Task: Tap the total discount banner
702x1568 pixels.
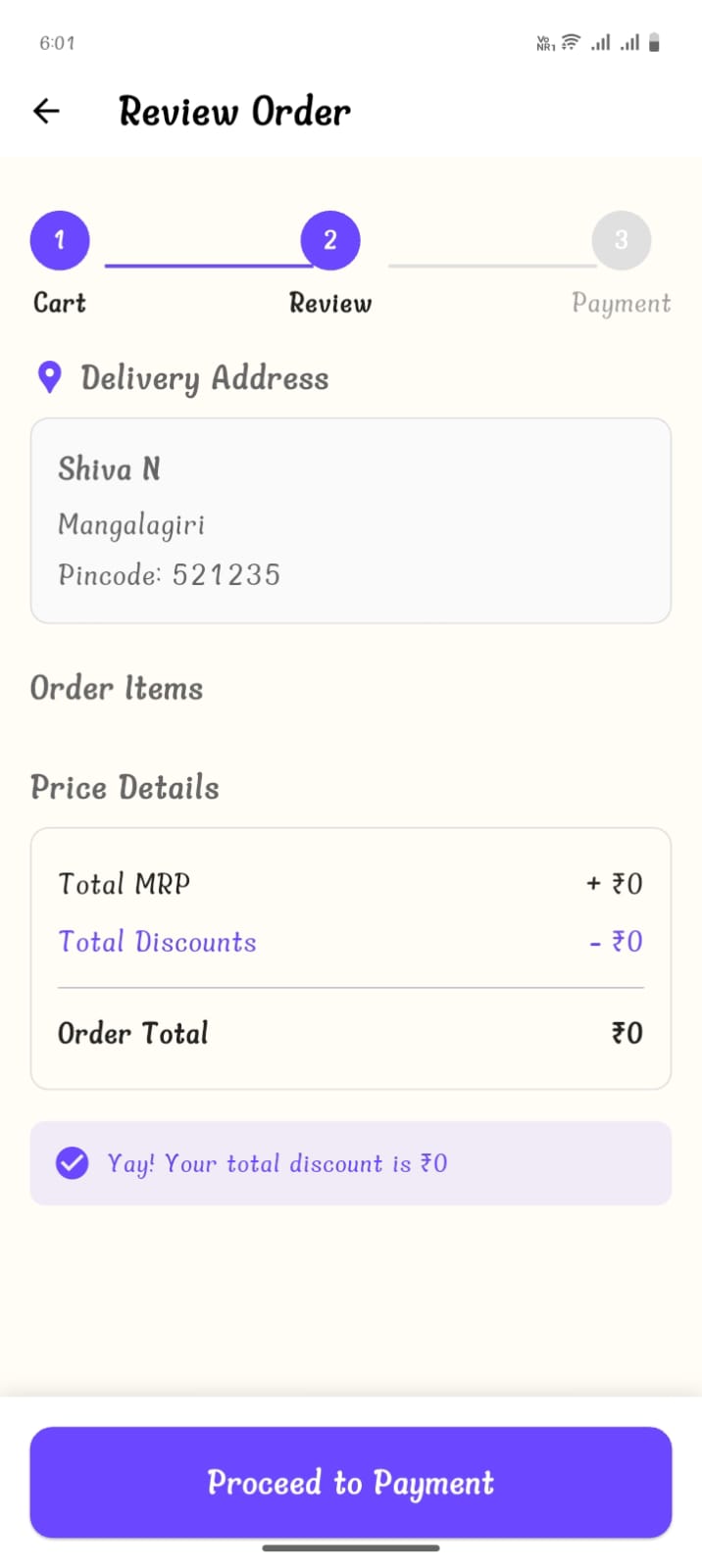Action: point(350,1163)
